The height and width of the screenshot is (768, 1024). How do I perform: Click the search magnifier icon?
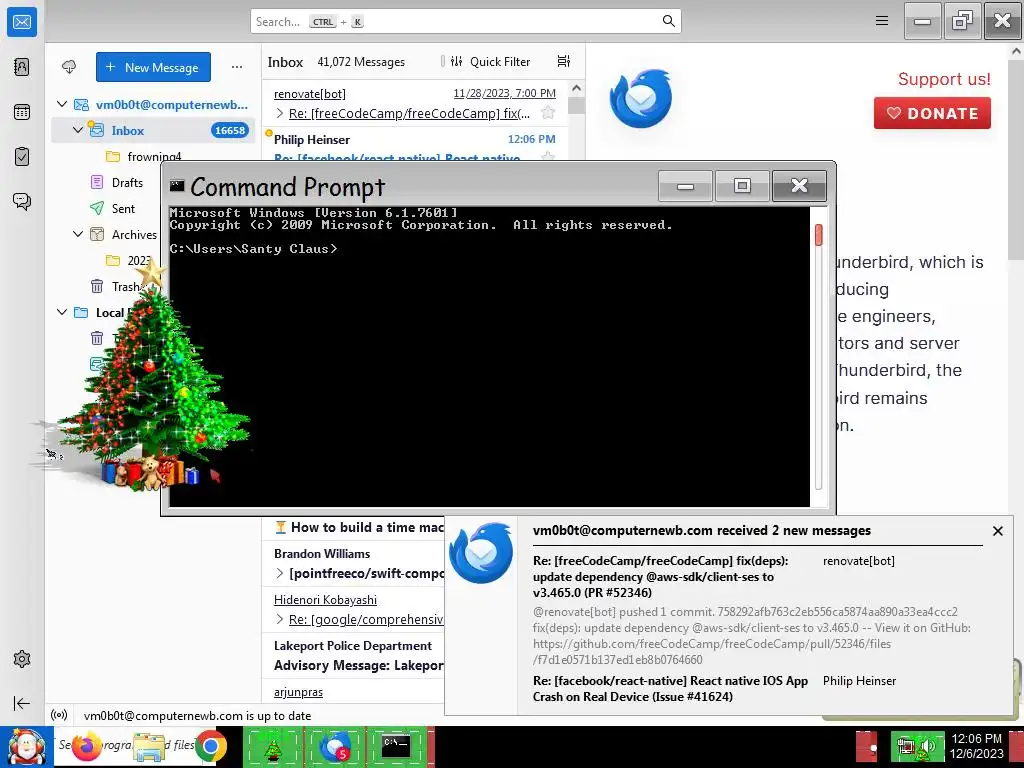coord(668,21)
